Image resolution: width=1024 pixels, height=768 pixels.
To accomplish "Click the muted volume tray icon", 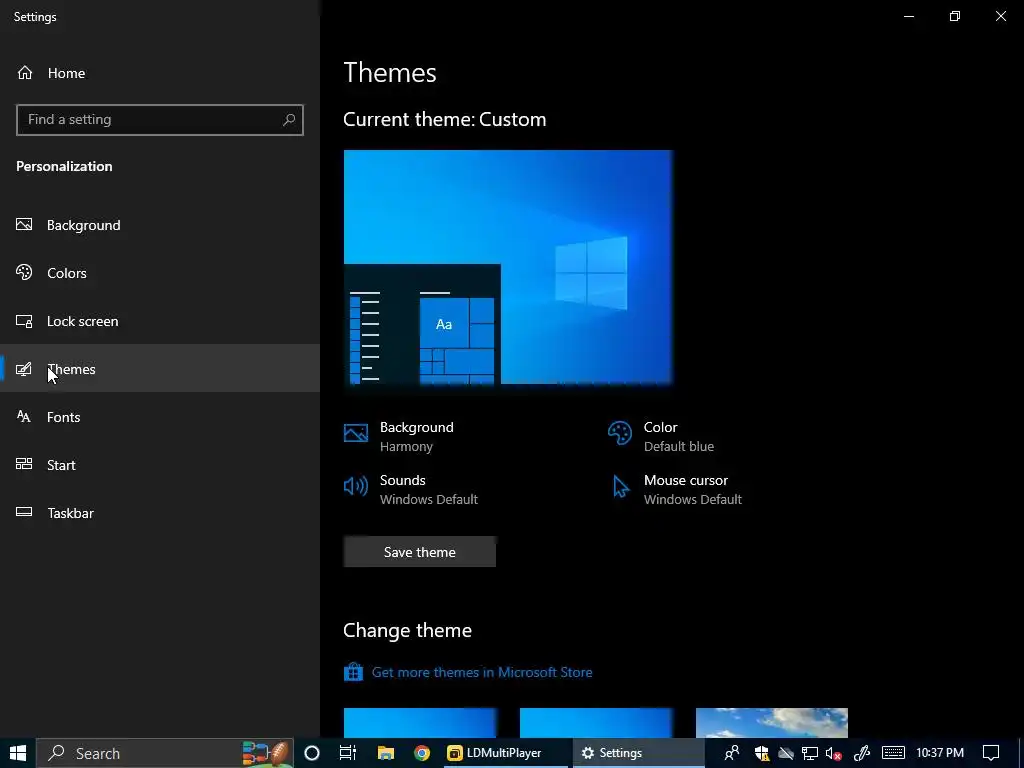I will point(833,753).
